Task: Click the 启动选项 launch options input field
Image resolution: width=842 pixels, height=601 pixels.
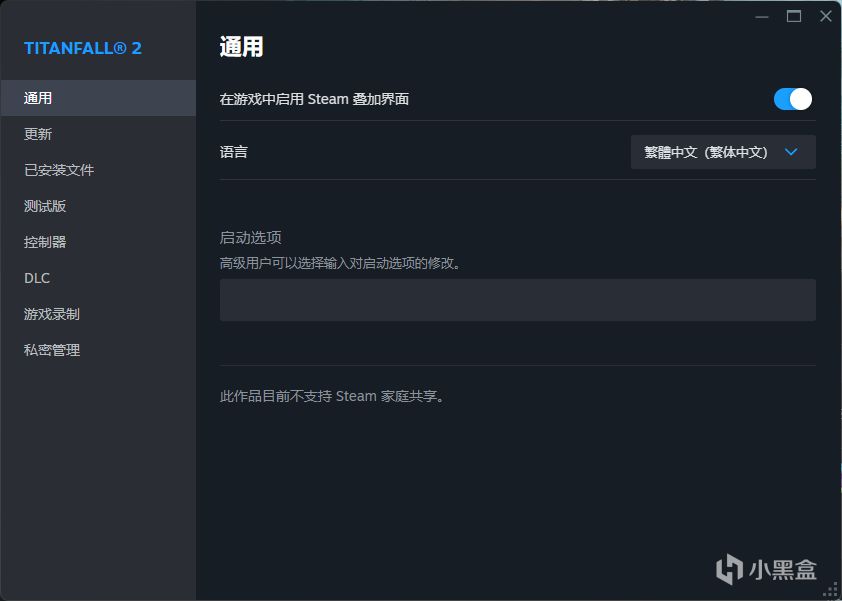Action: 518,300
